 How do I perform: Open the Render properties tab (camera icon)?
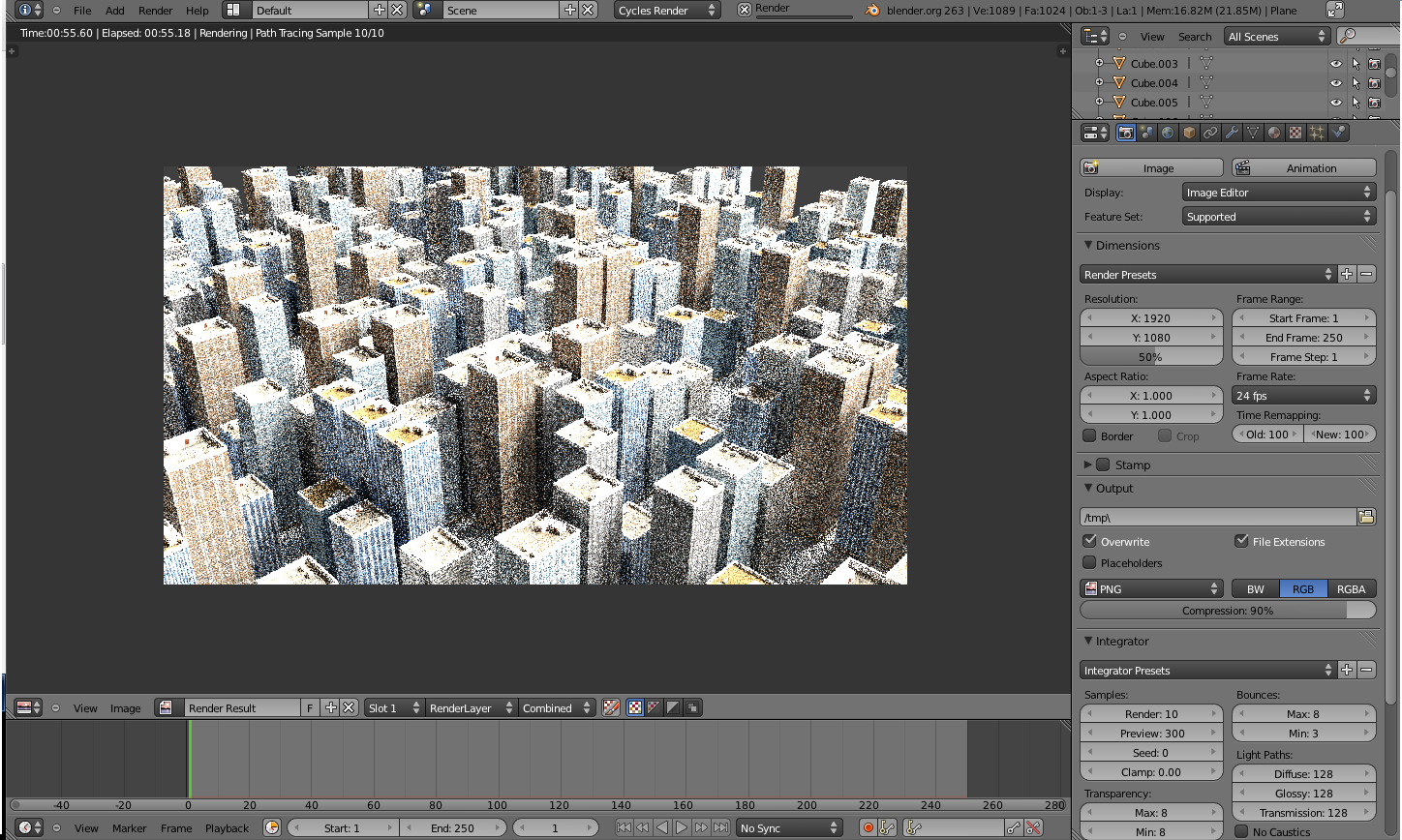[x=1125, y=133]
